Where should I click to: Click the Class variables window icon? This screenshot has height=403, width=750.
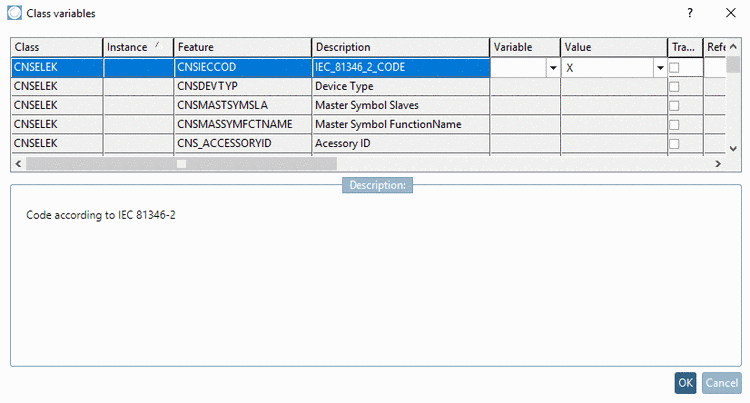point(14,13)
